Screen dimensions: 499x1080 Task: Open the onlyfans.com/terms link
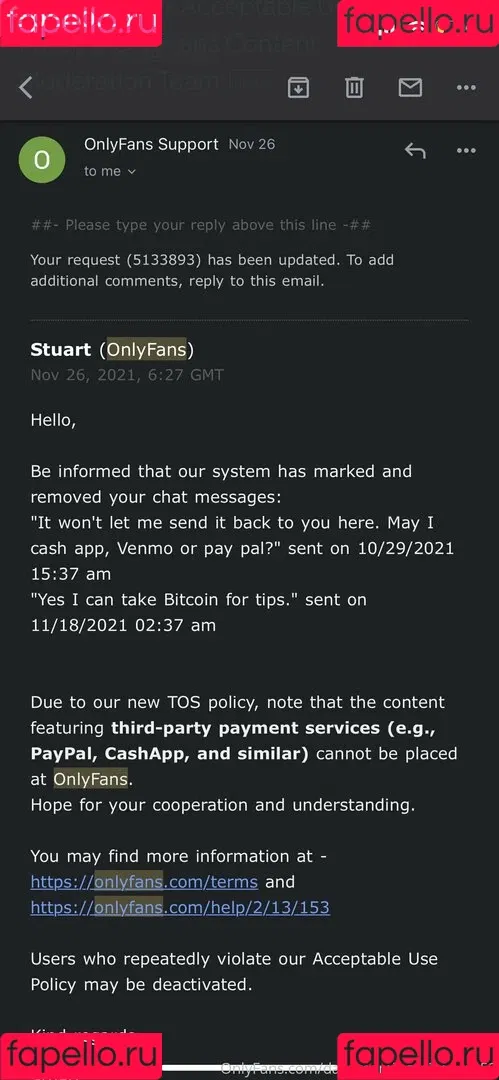144,882
